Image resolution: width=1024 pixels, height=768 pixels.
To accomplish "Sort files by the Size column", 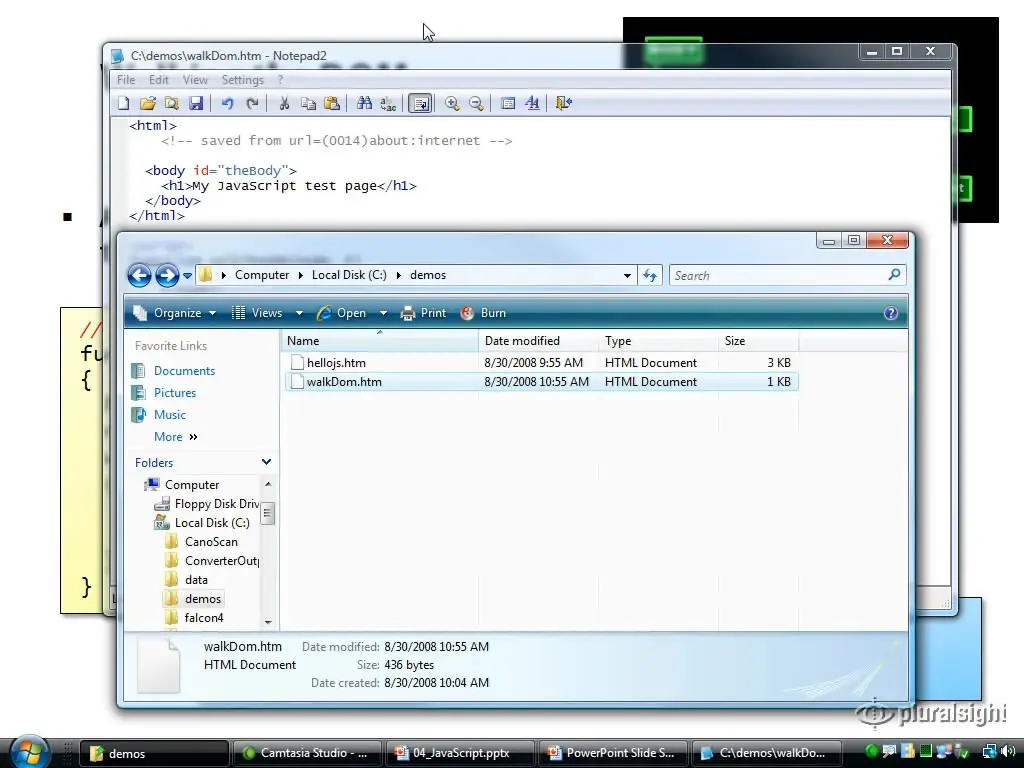I will point(759,341).
